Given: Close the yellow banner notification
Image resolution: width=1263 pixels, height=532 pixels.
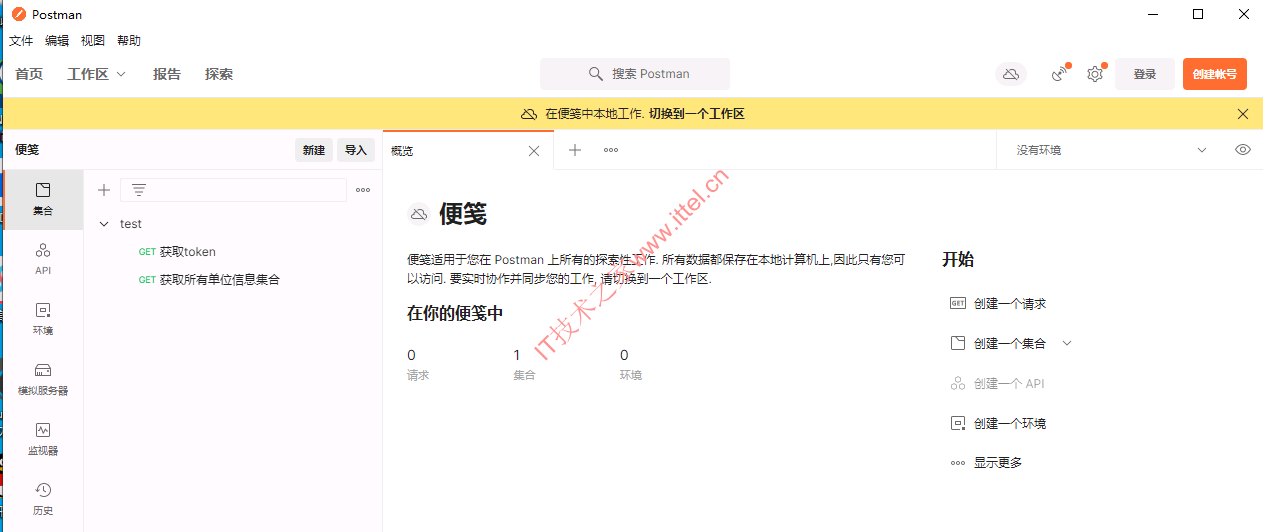Looking at the screenshot, I should click(1243, 114).
